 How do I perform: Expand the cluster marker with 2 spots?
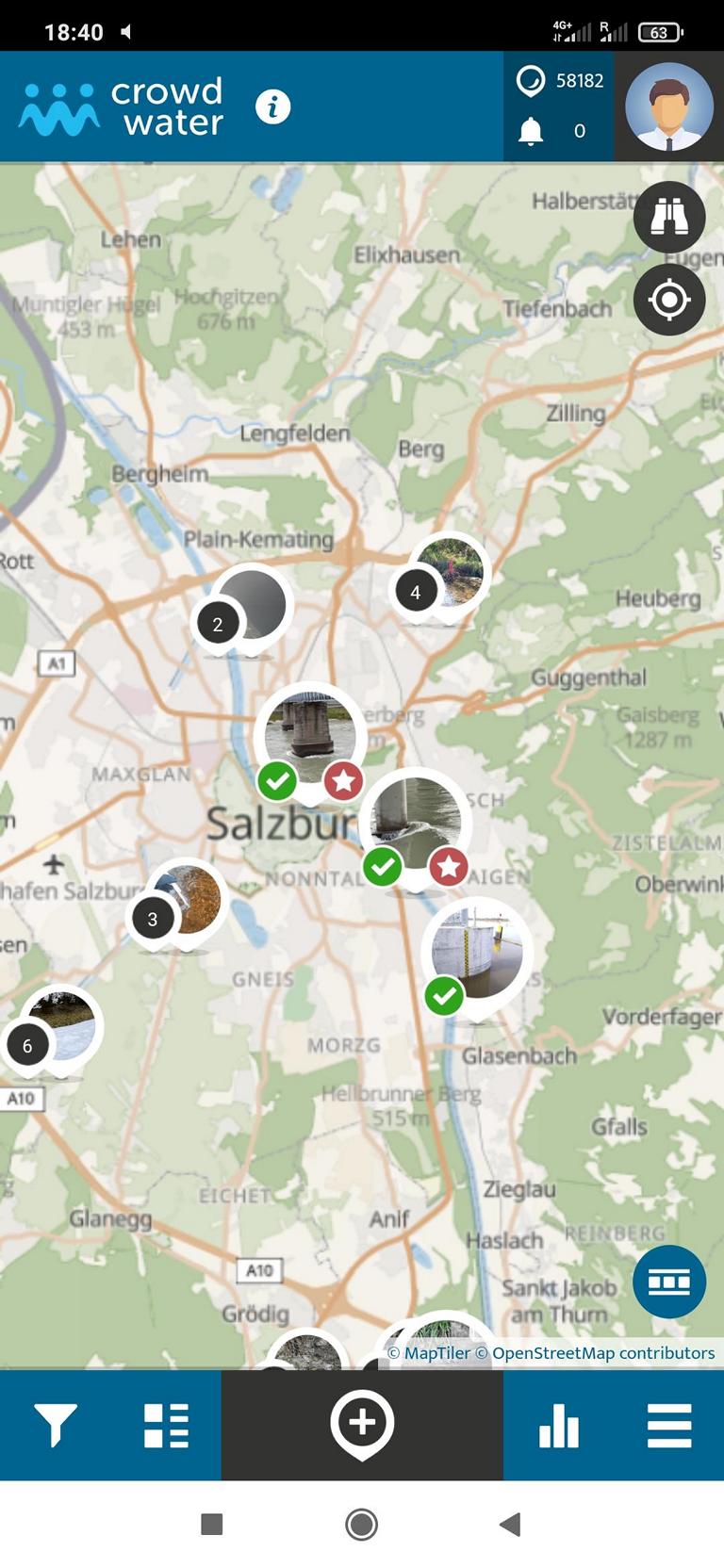[243, 610]
